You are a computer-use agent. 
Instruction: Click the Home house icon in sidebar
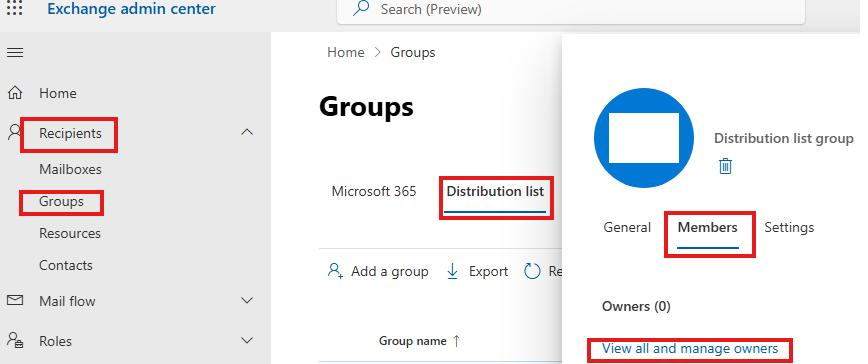15,92
